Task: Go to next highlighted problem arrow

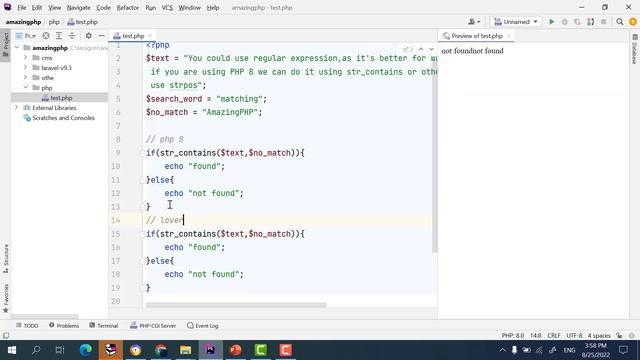Action: 431,49
